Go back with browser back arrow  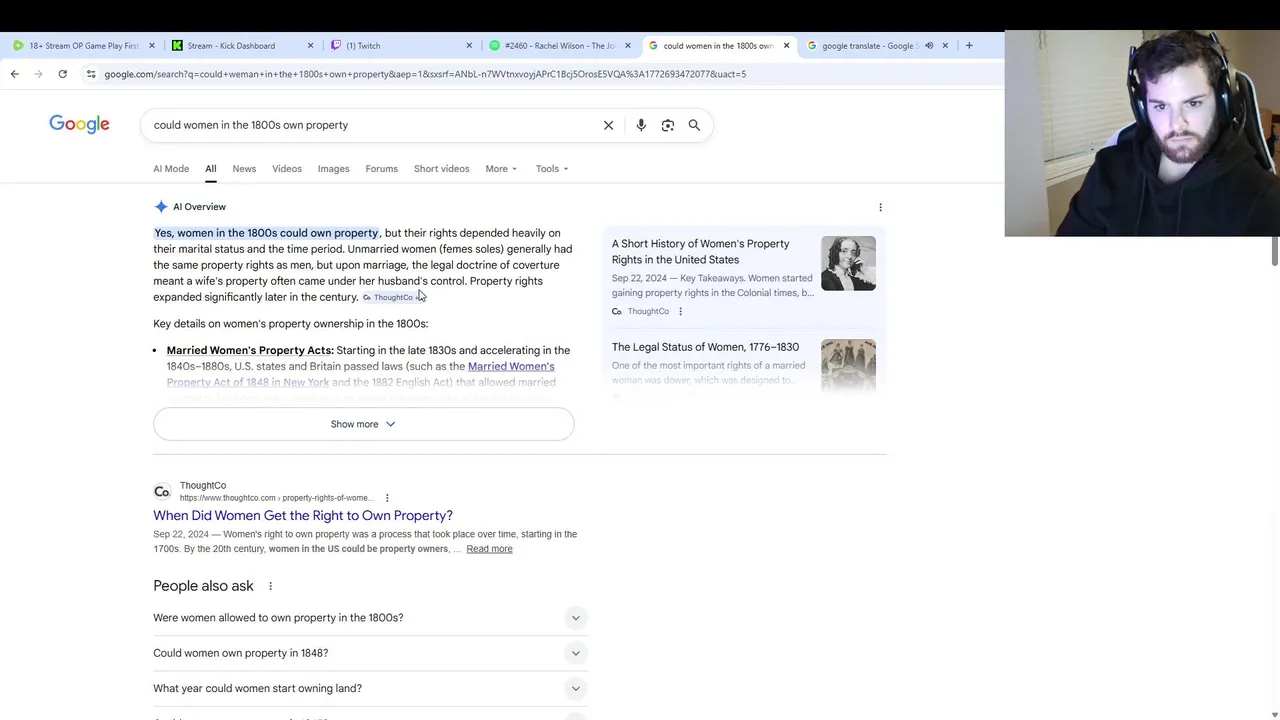click(14, 74)
